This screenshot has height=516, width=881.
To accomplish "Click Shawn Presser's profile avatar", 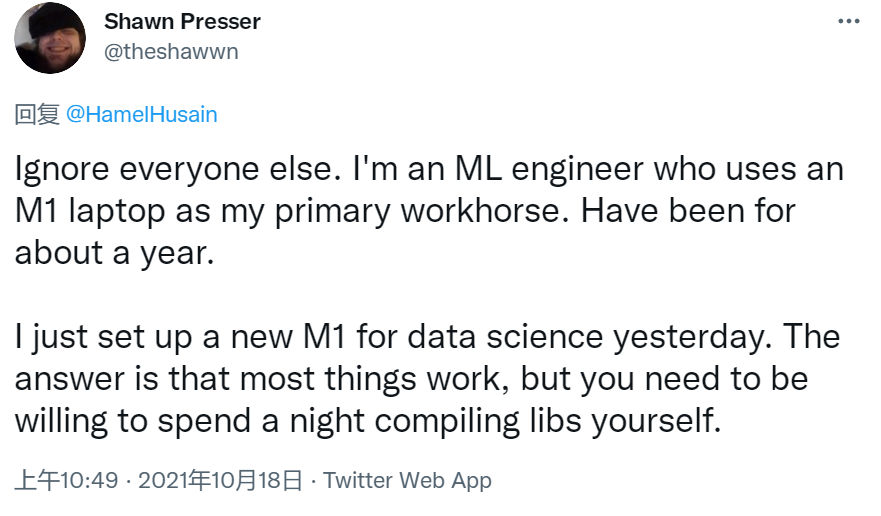I will point(50,38).
